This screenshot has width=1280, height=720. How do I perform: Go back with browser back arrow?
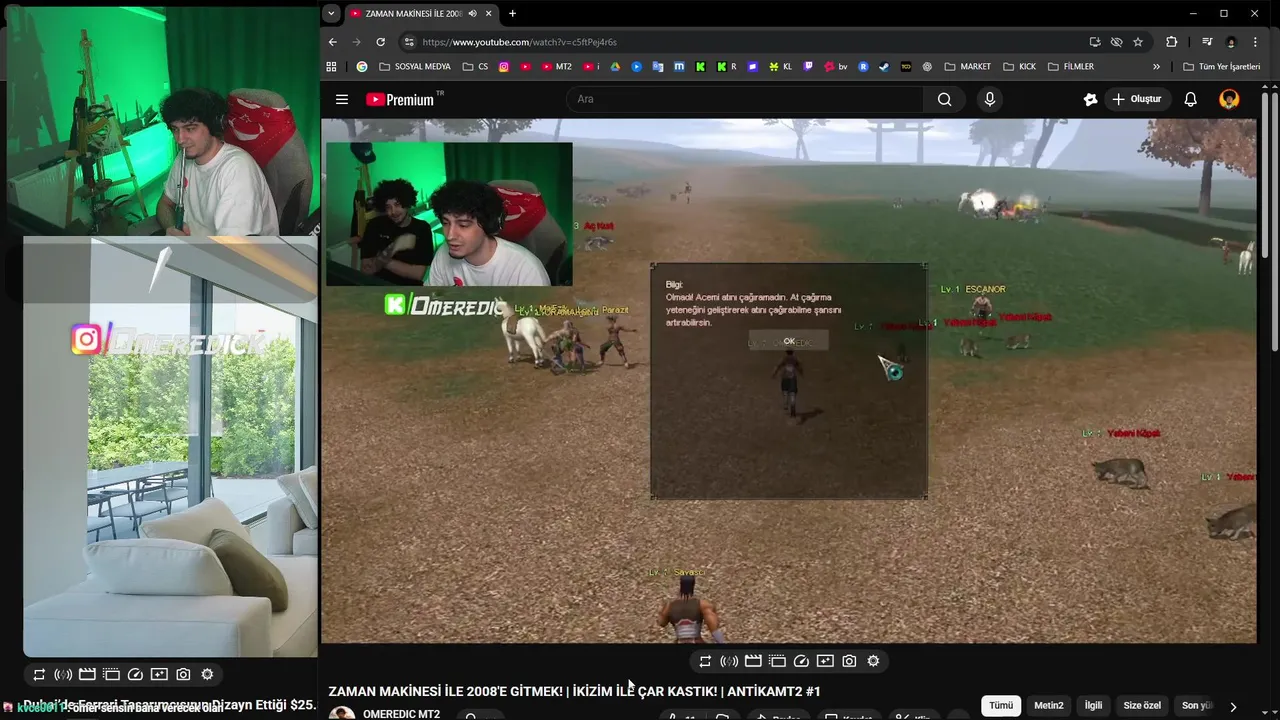[x=333, y=42]
